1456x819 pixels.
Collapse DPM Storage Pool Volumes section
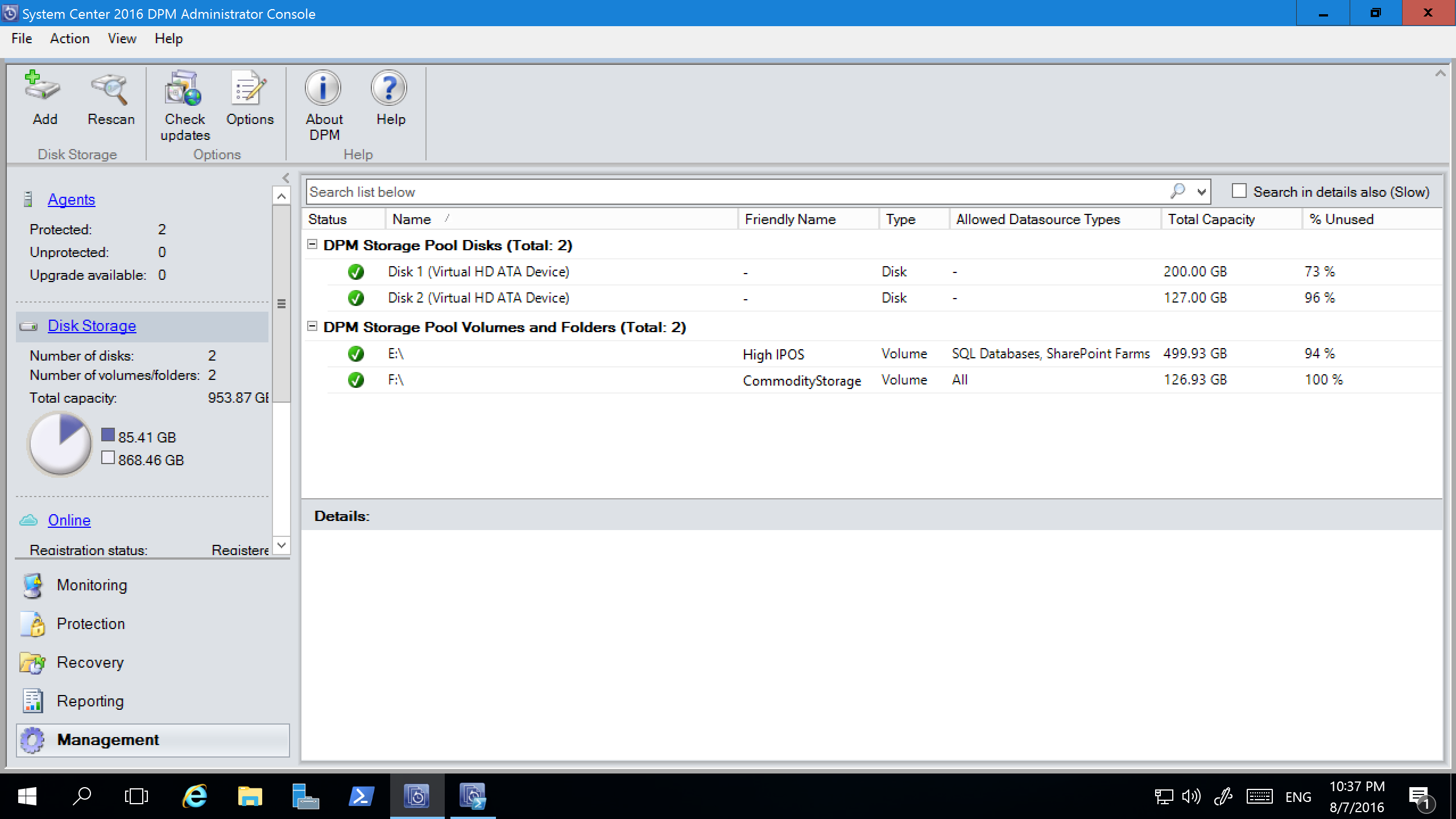[x=314, y=327]
